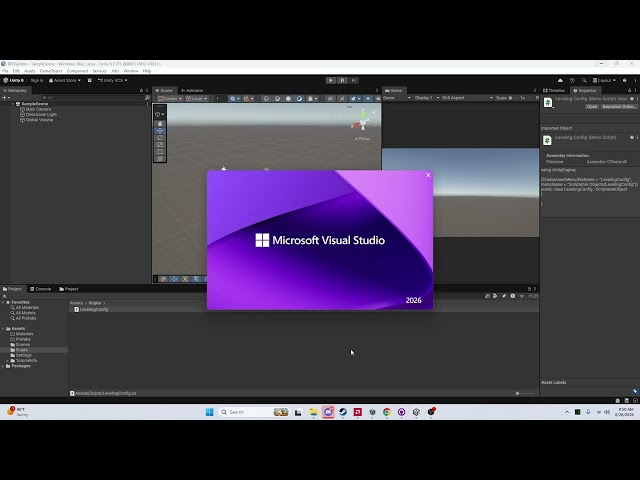Screen dimensions: 640x480
Task: Click the Windows Start button
Action: [209, 412]
